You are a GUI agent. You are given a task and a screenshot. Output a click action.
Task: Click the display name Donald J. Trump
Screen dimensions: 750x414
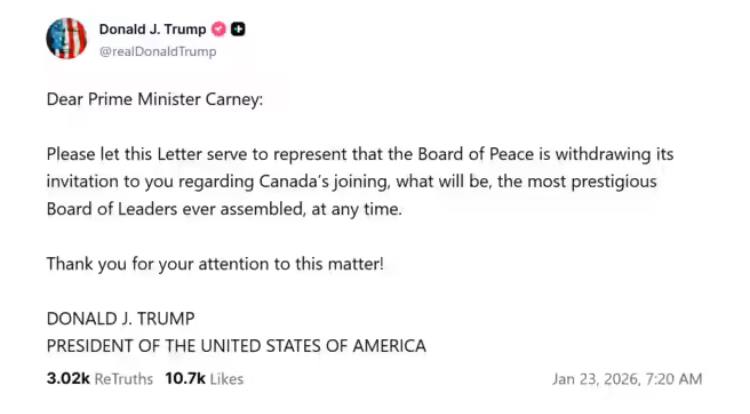click(152, 29)
